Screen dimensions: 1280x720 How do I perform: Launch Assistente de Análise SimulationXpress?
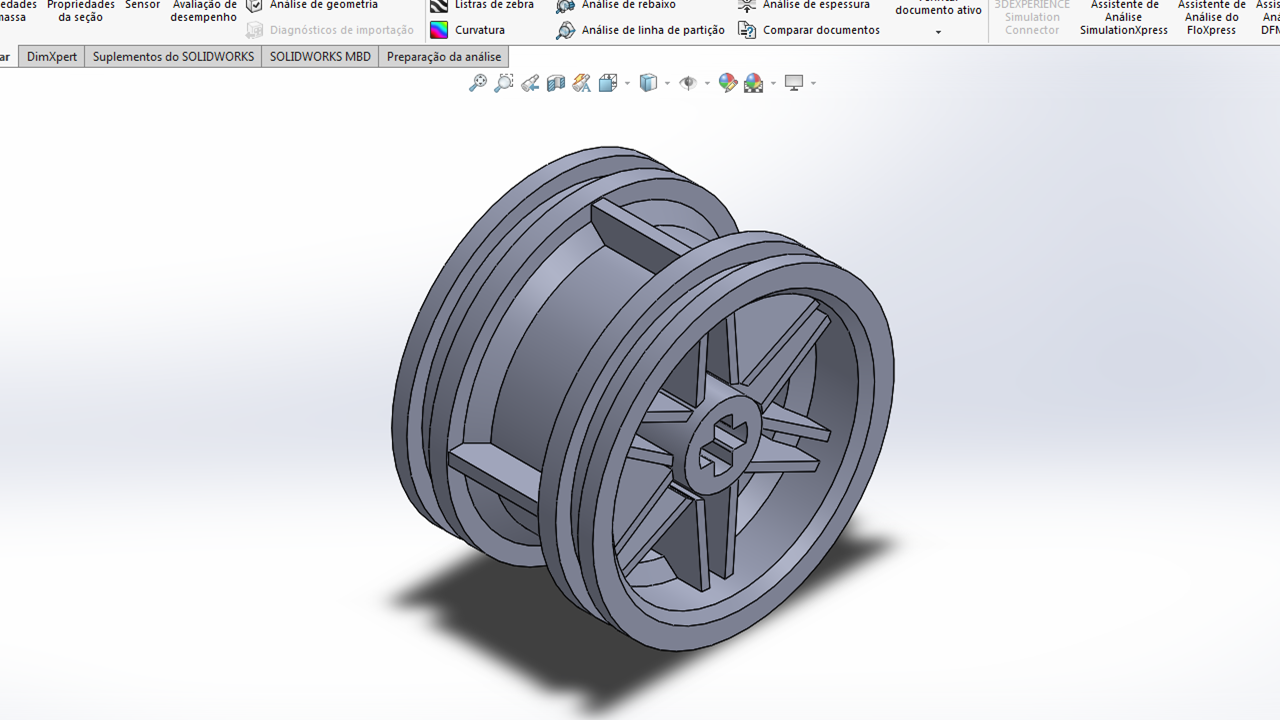pos(1124,17)
